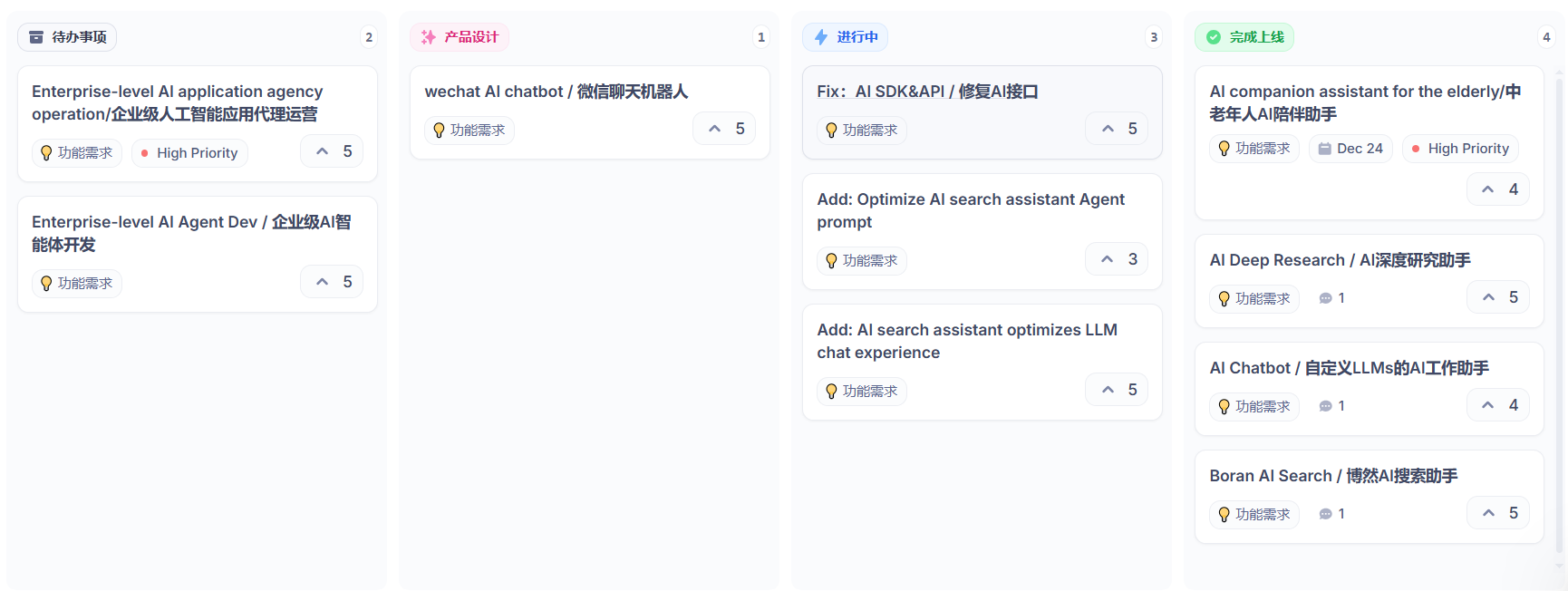Image resolution: width=1568 pixels, height=591 pixels.
Task: Click the lightbulb icon on wechat AI chatbot card
Action: pyautogui.click(x=439, y=131)
